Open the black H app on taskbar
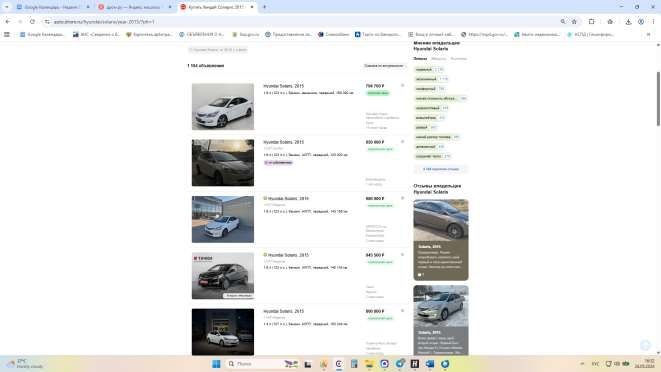 coord(415,364)
